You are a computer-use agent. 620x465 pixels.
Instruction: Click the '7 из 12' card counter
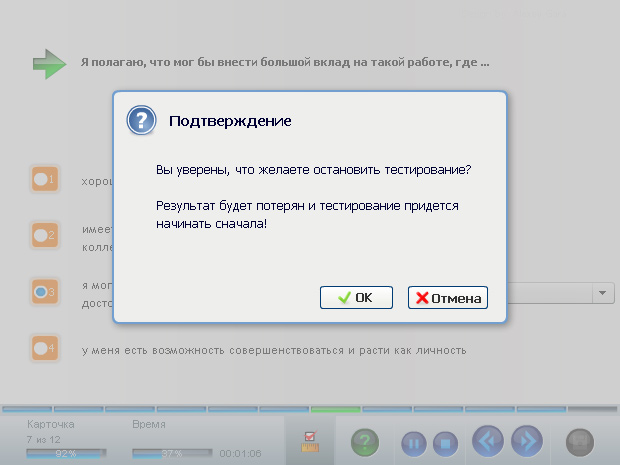(43, 439)
